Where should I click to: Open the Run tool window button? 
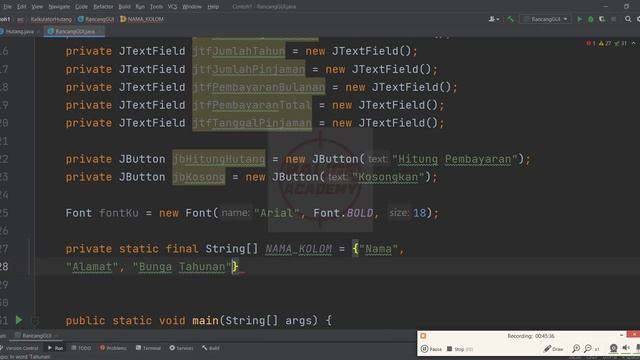55,348
